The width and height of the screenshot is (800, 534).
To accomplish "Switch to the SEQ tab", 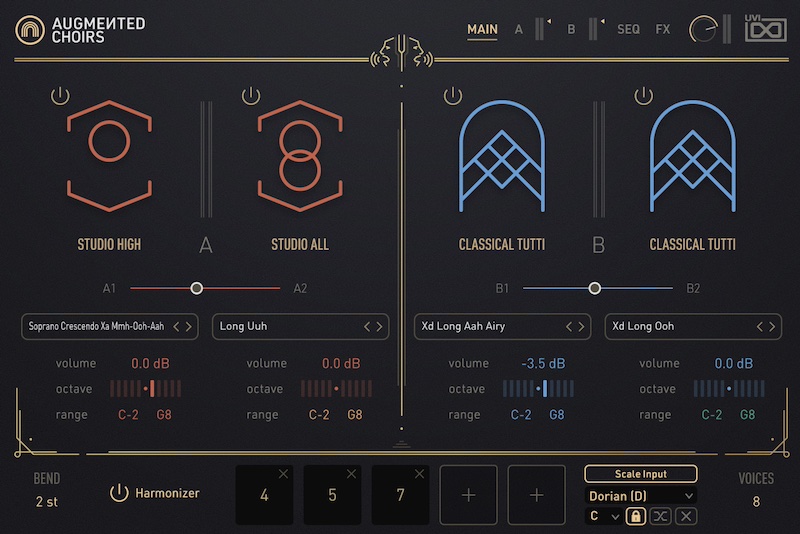I will tap(628, 30).
